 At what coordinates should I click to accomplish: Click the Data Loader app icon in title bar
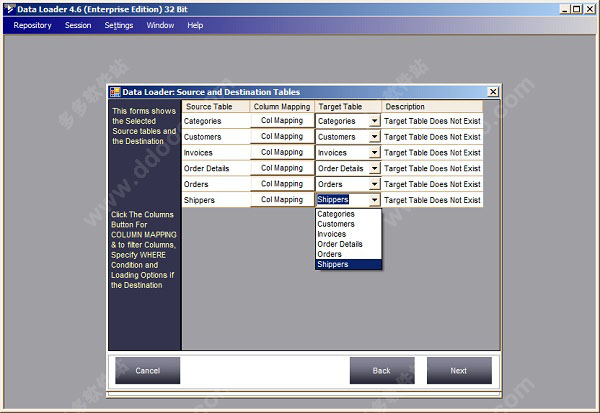click(x=10, y=9)
